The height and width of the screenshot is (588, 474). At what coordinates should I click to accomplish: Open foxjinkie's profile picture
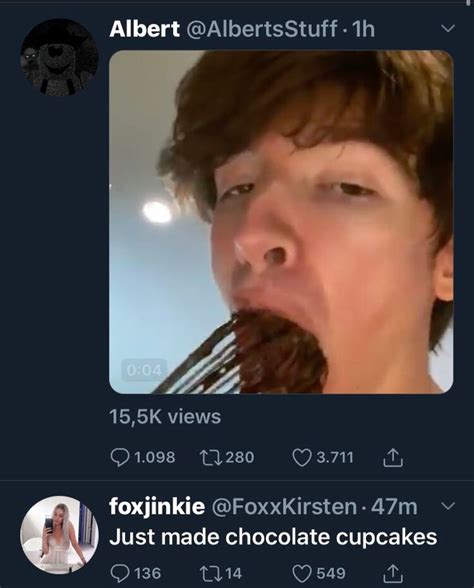pos(59,535)
